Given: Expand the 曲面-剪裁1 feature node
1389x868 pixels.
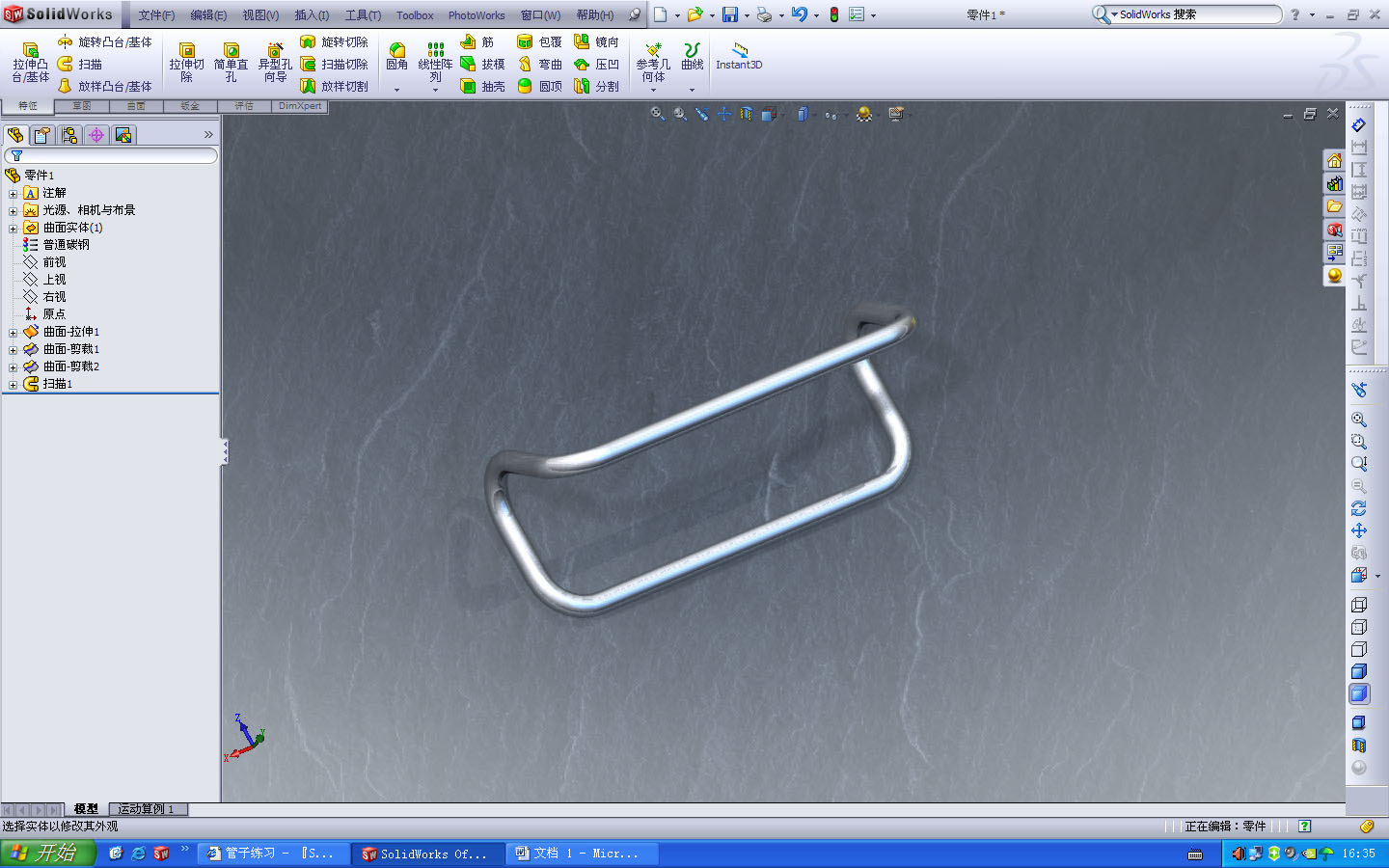Looking at the screenshot, I should (x=13, y=349).
